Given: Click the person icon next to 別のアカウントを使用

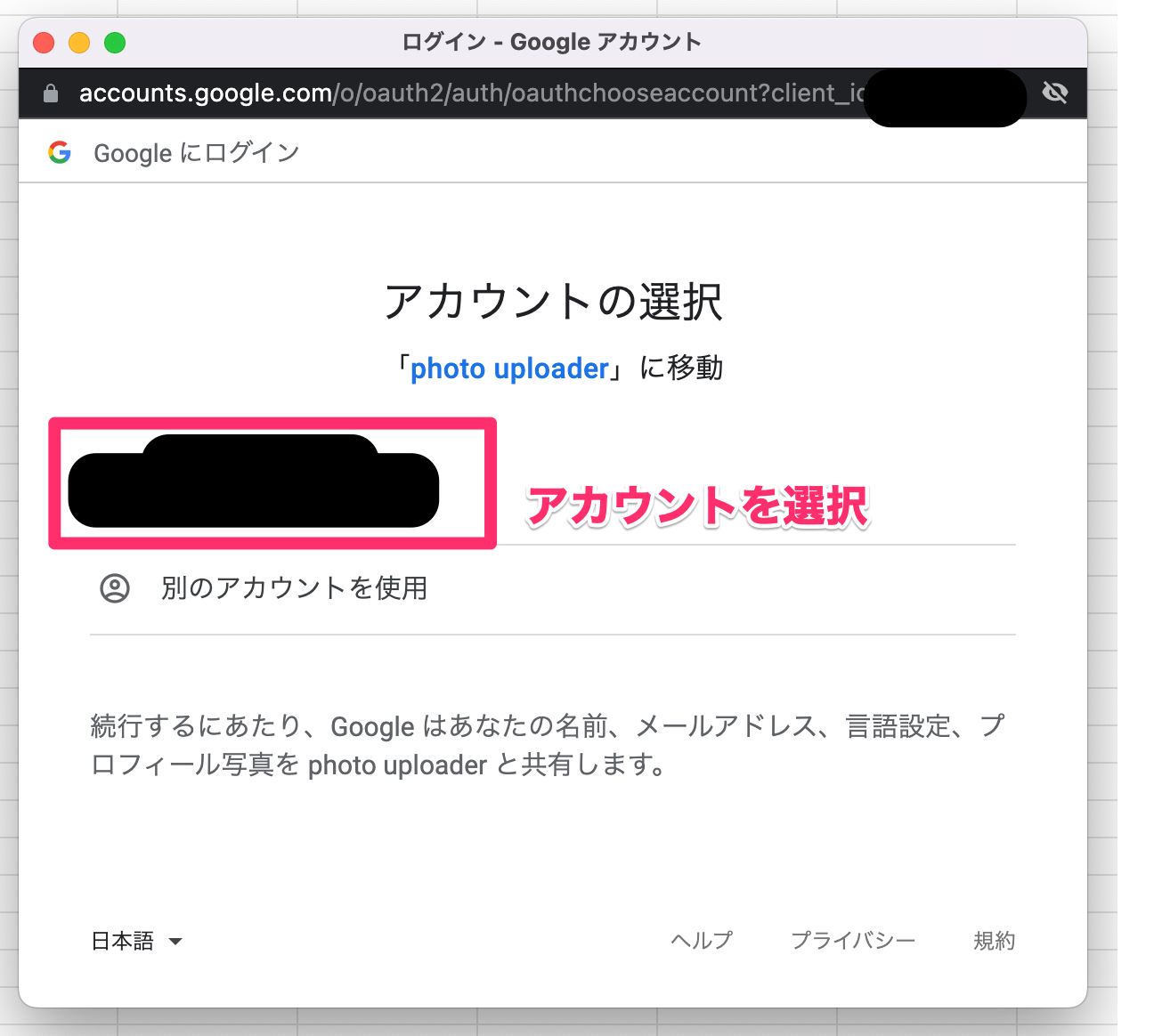Looking at the screenshot, I should point(114,588).
